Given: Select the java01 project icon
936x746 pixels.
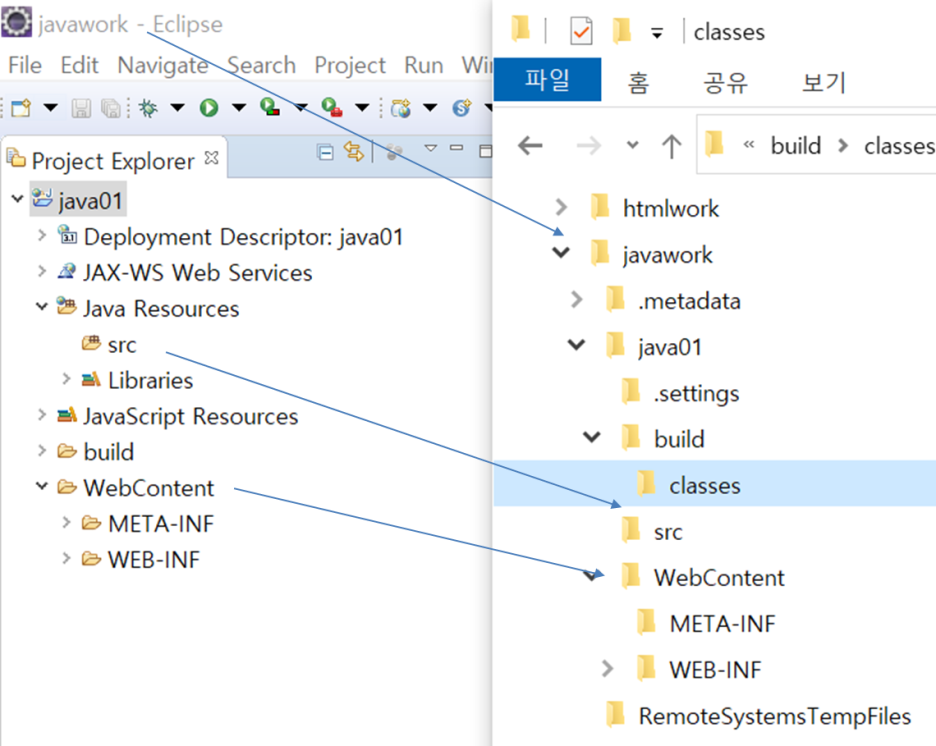Looking at the screenshot, I should coord(42,198).
